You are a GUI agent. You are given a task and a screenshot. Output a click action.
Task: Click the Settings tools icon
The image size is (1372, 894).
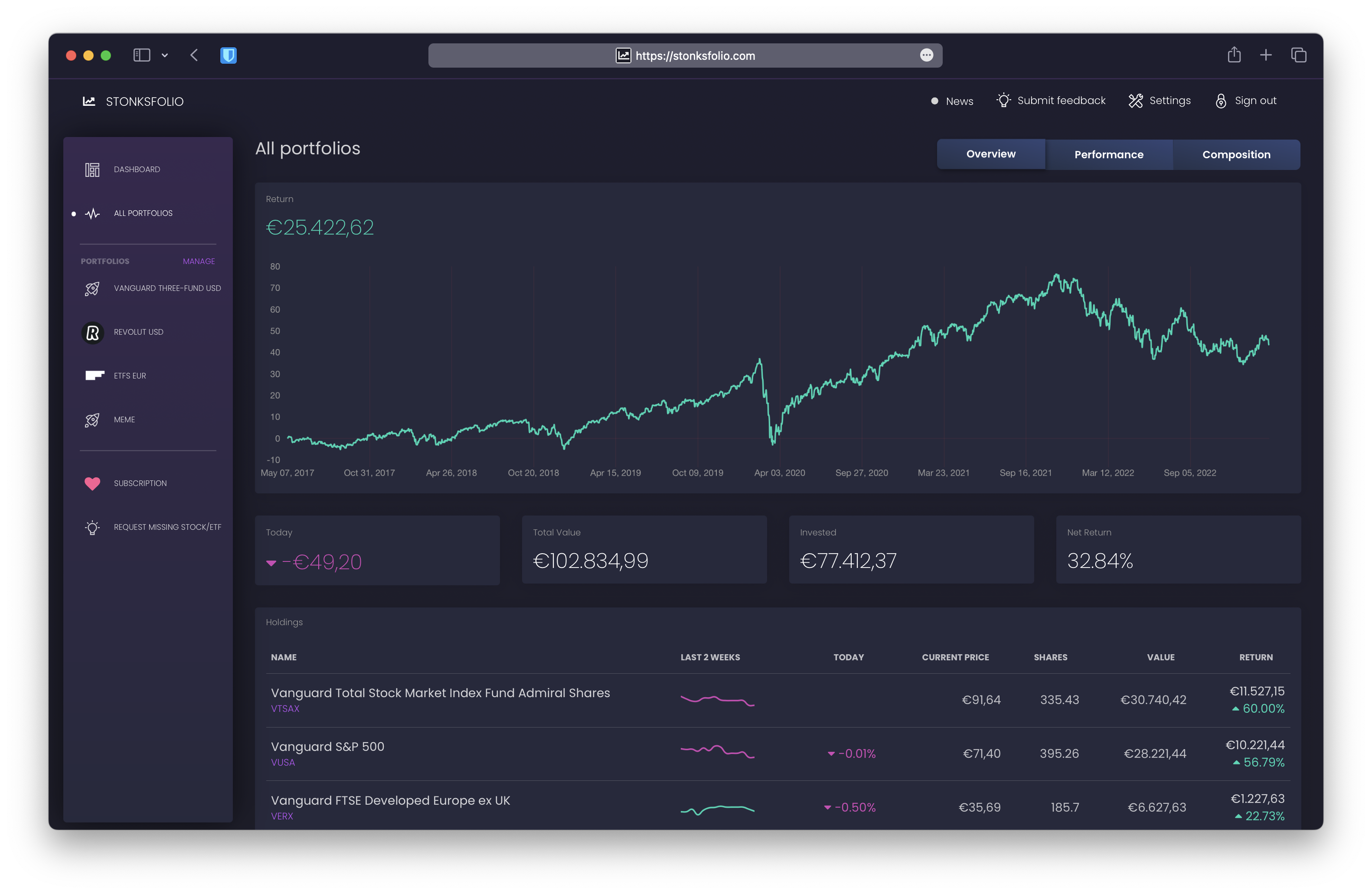pos(1136,101)
